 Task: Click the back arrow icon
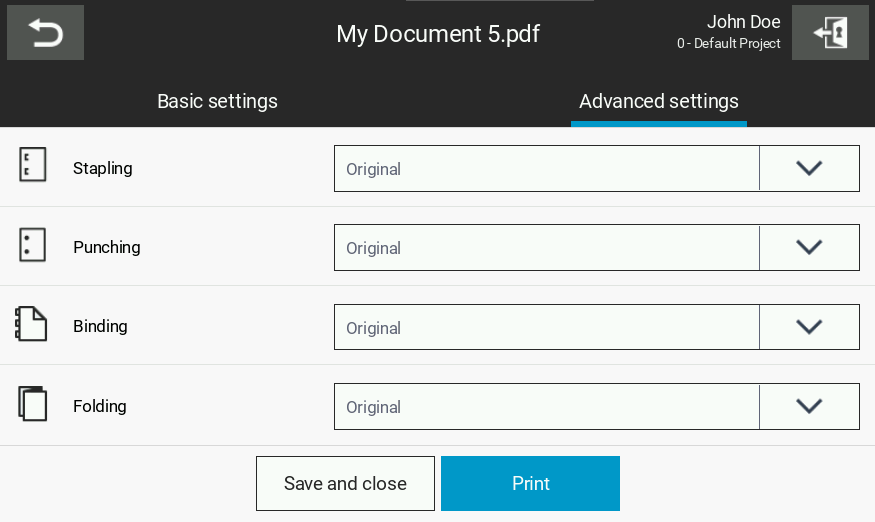[45, 34]
